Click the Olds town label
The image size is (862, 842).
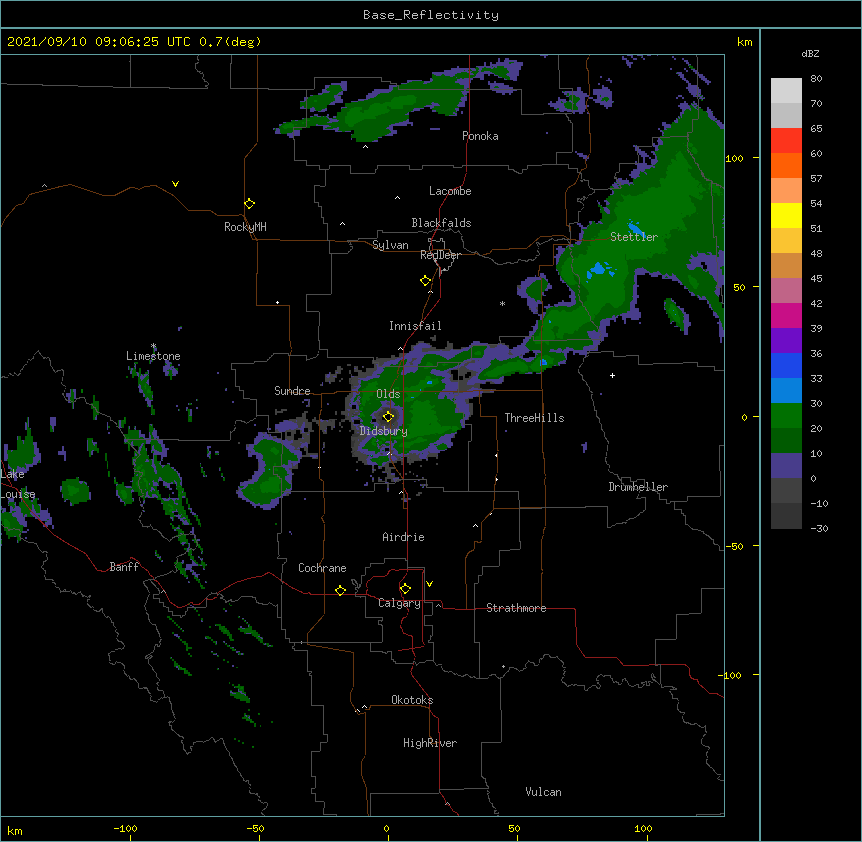coord(388,394)
